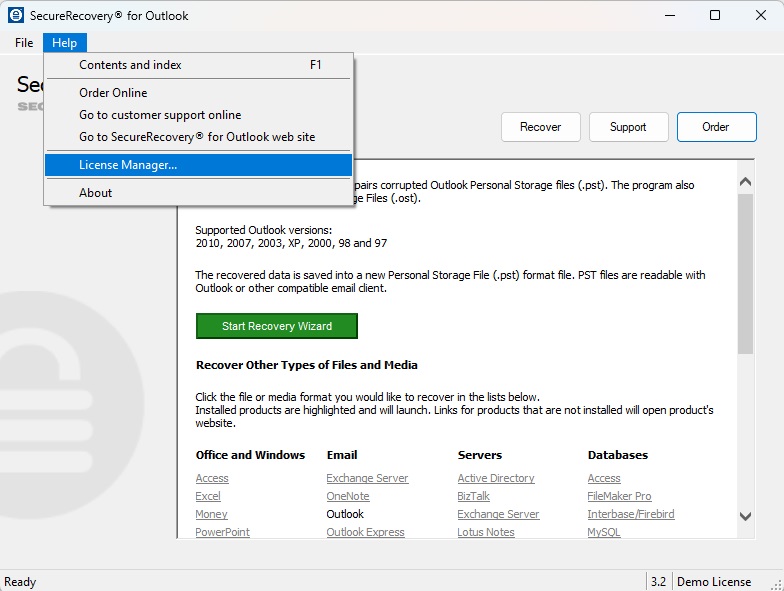Select Go to customer support online
Image resolution: width=784 pixels, height=591 pixels.
pyautogui.click(x=160, y=115)
